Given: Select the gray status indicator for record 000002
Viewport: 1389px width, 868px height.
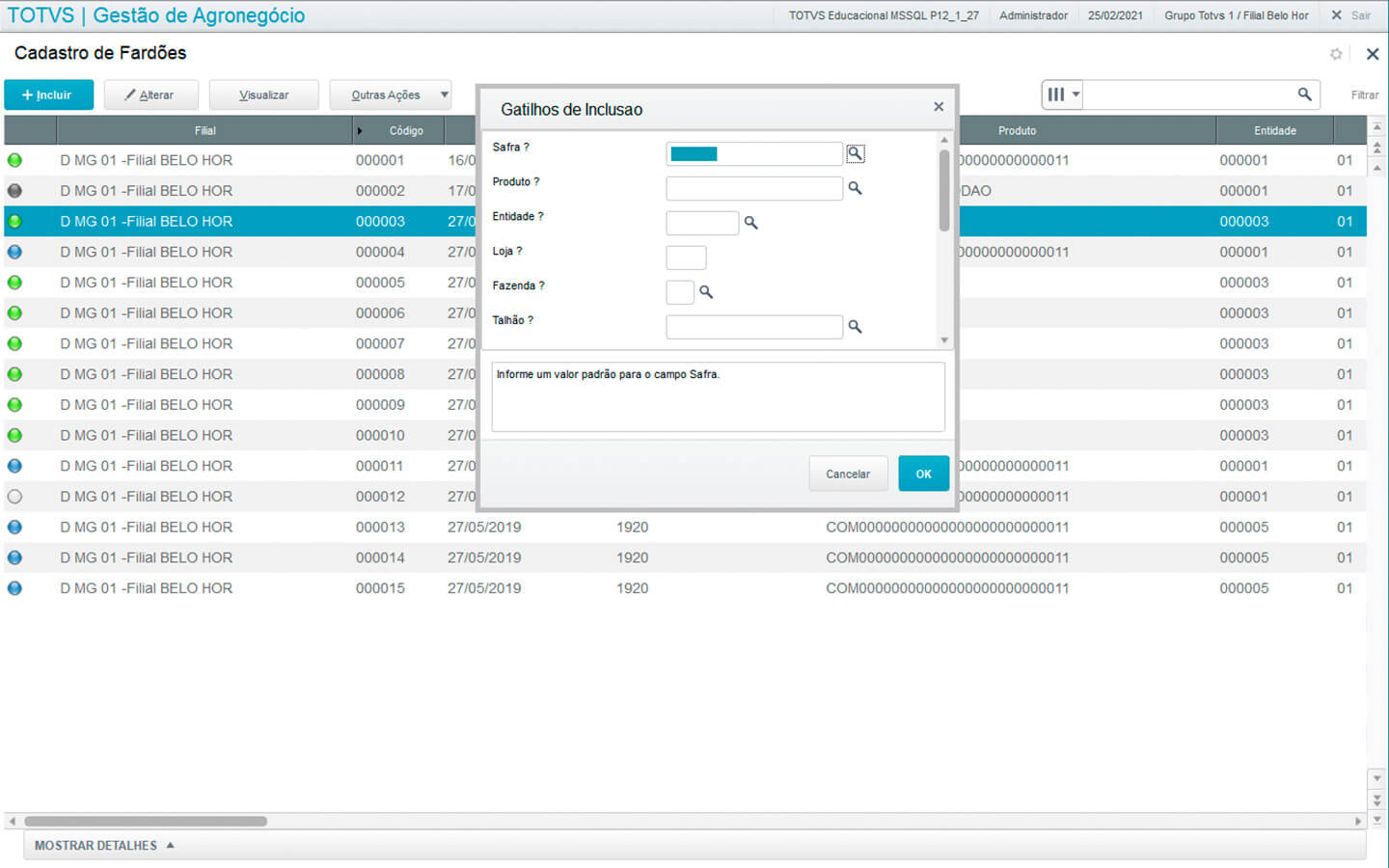Looking at the screenshot, I should 14,191.
